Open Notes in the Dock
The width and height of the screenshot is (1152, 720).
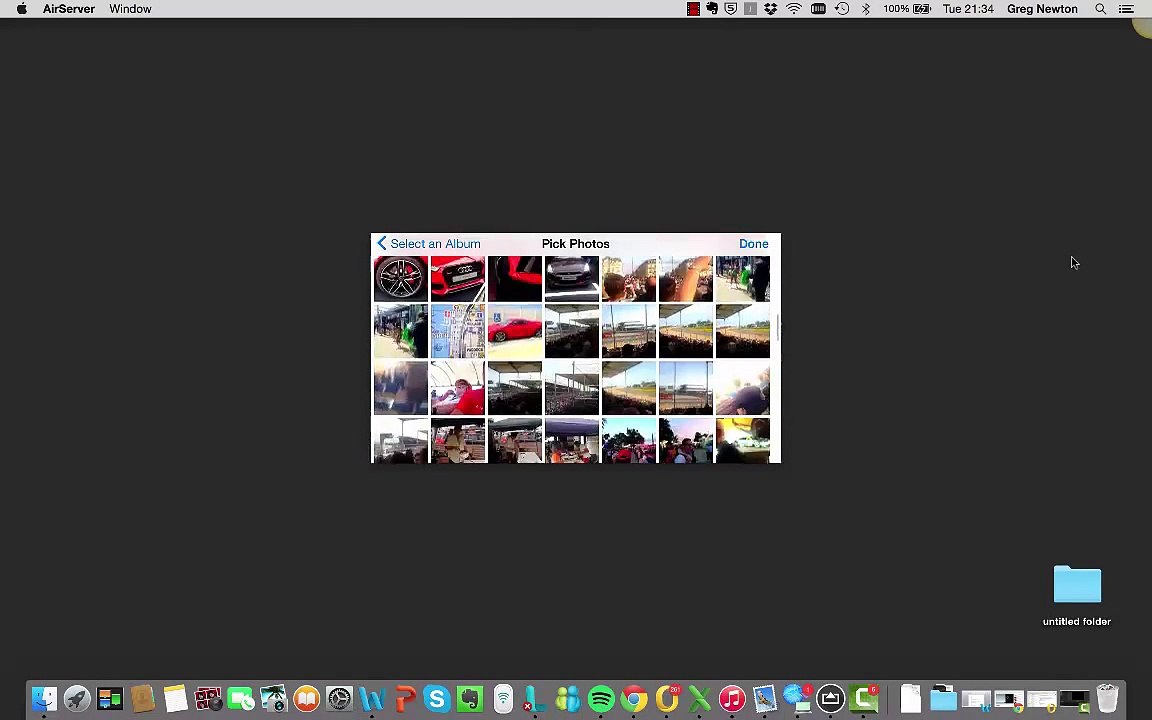tap(175, 699)
